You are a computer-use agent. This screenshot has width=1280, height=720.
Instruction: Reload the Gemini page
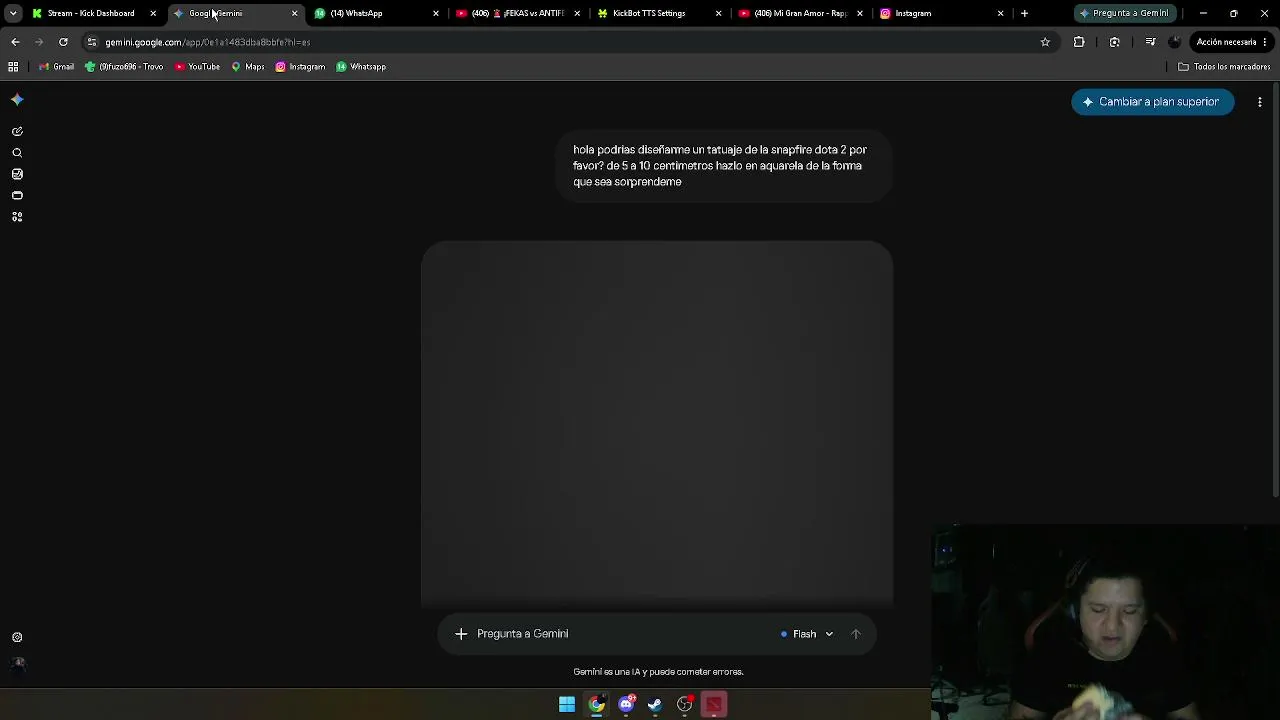63,42
